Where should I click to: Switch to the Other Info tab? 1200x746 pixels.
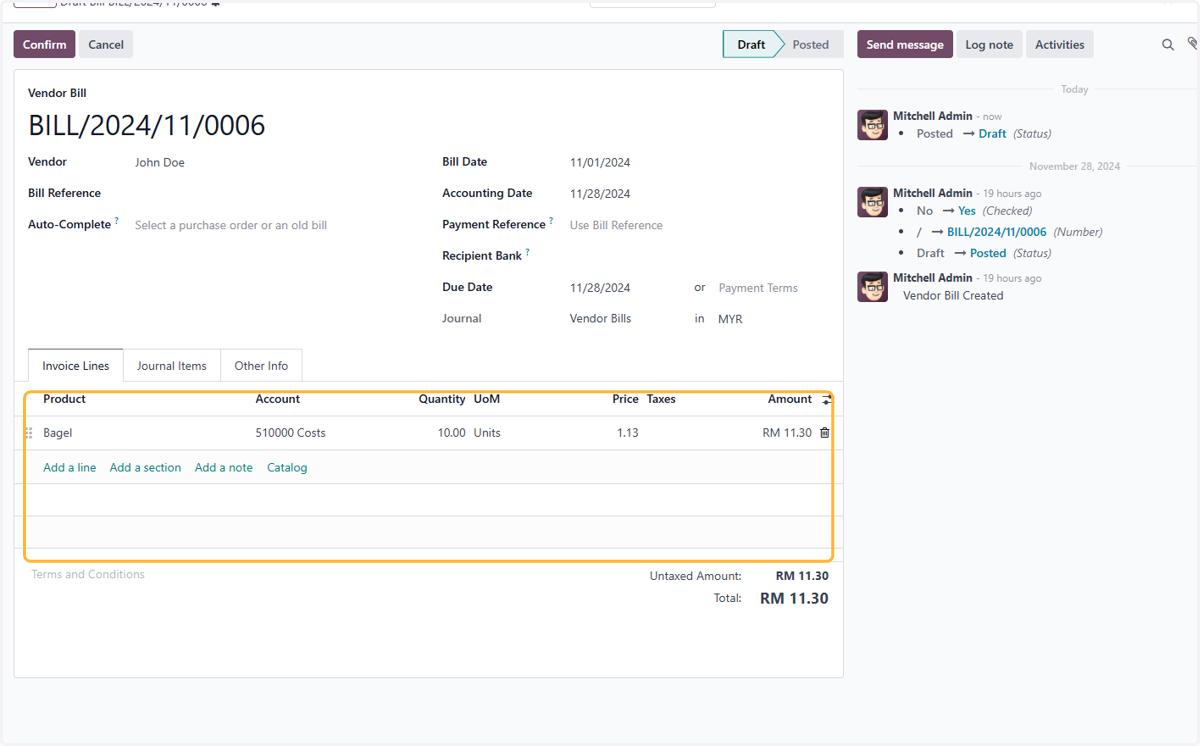coord(261,366)
